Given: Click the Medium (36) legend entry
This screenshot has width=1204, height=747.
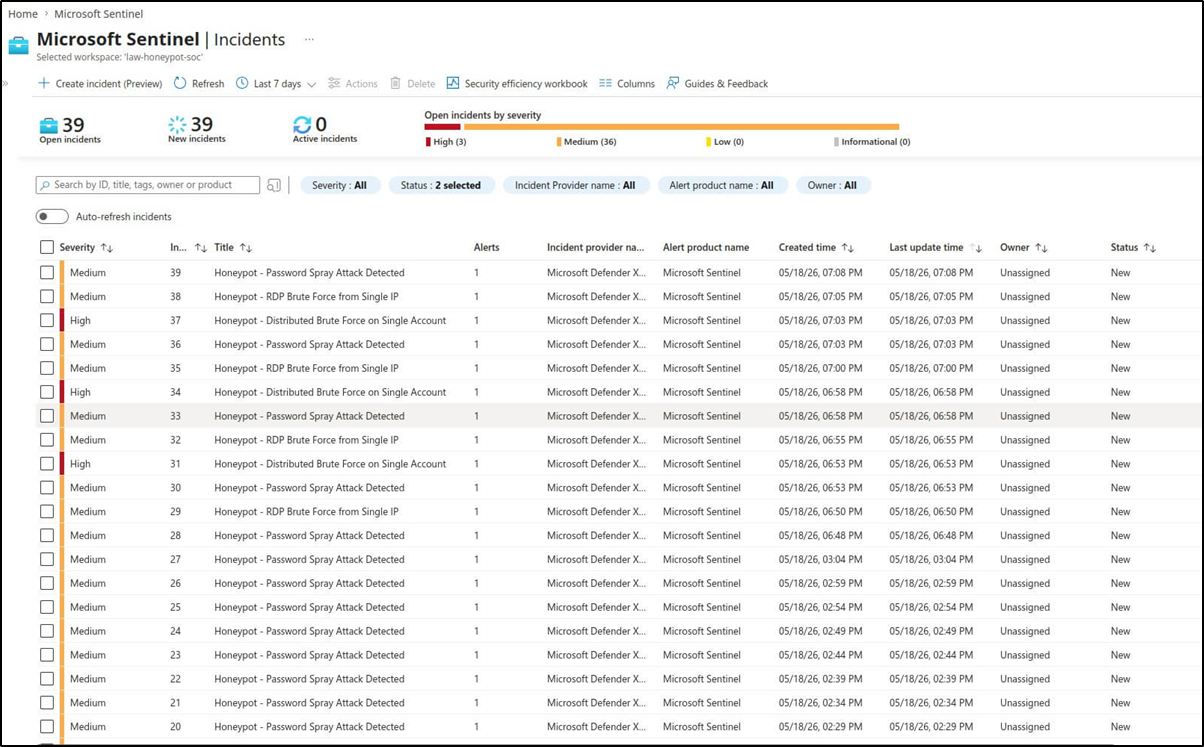Looking at the screenshot, I should click(x=587, y=142).
